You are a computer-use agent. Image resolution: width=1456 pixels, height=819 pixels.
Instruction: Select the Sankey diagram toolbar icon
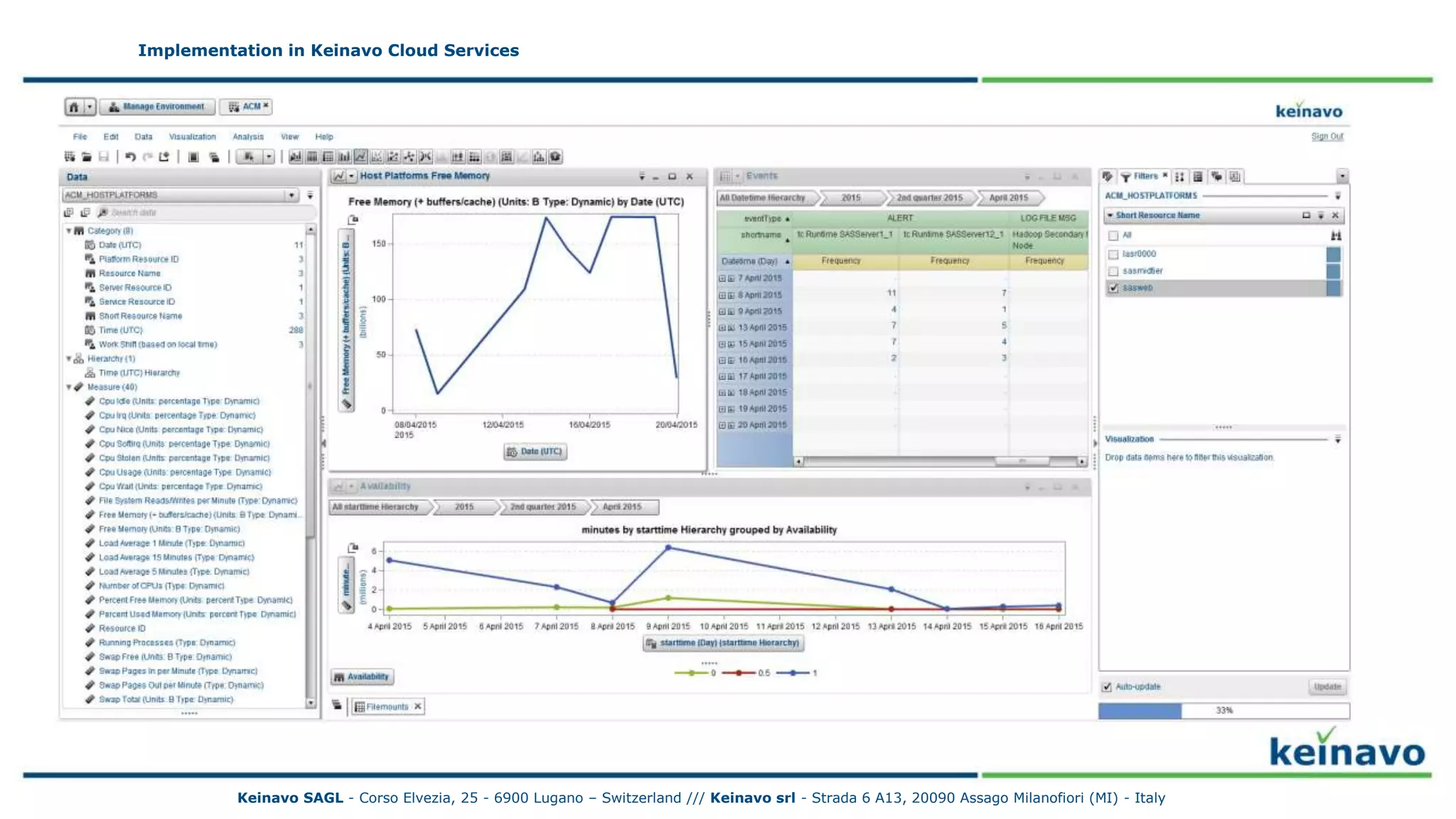point(426,156)
